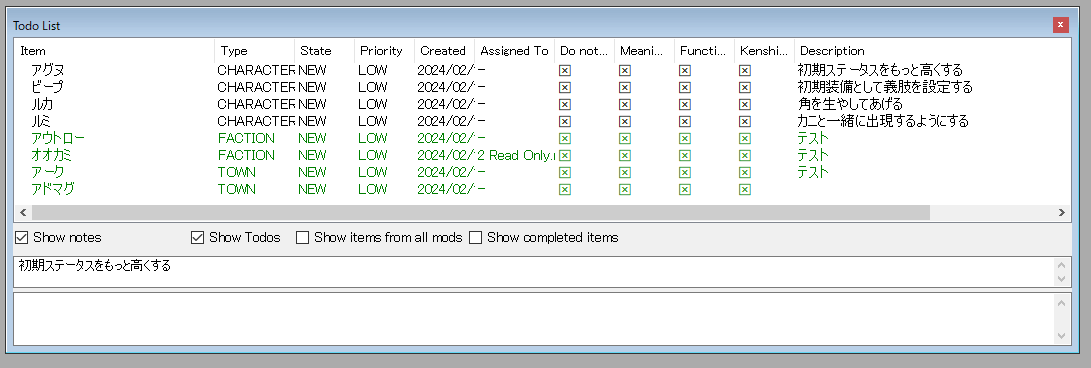Click the '2 Read Only' assigned-to cell
The image size is (1091, 368).
tap(516, 155)
